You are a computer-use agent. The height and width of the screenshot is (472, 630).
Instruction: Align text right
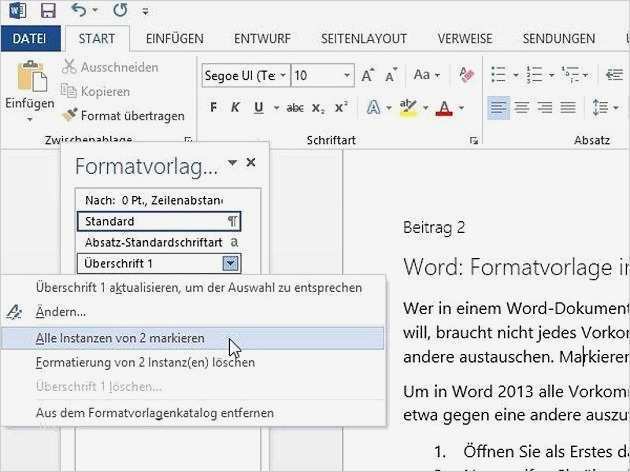(545, 107)
